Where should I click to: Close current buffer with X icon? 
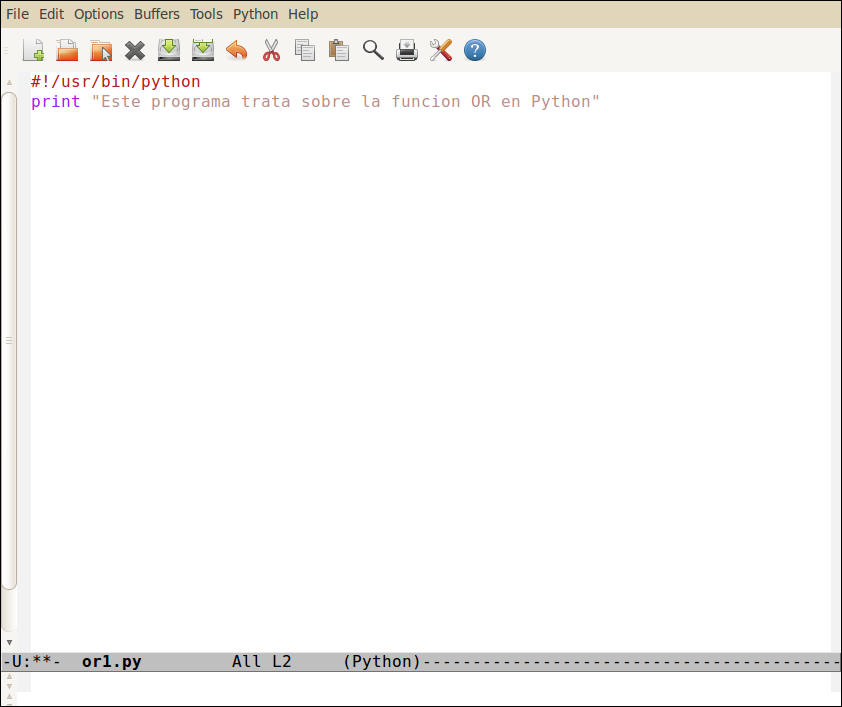point(135,51)
